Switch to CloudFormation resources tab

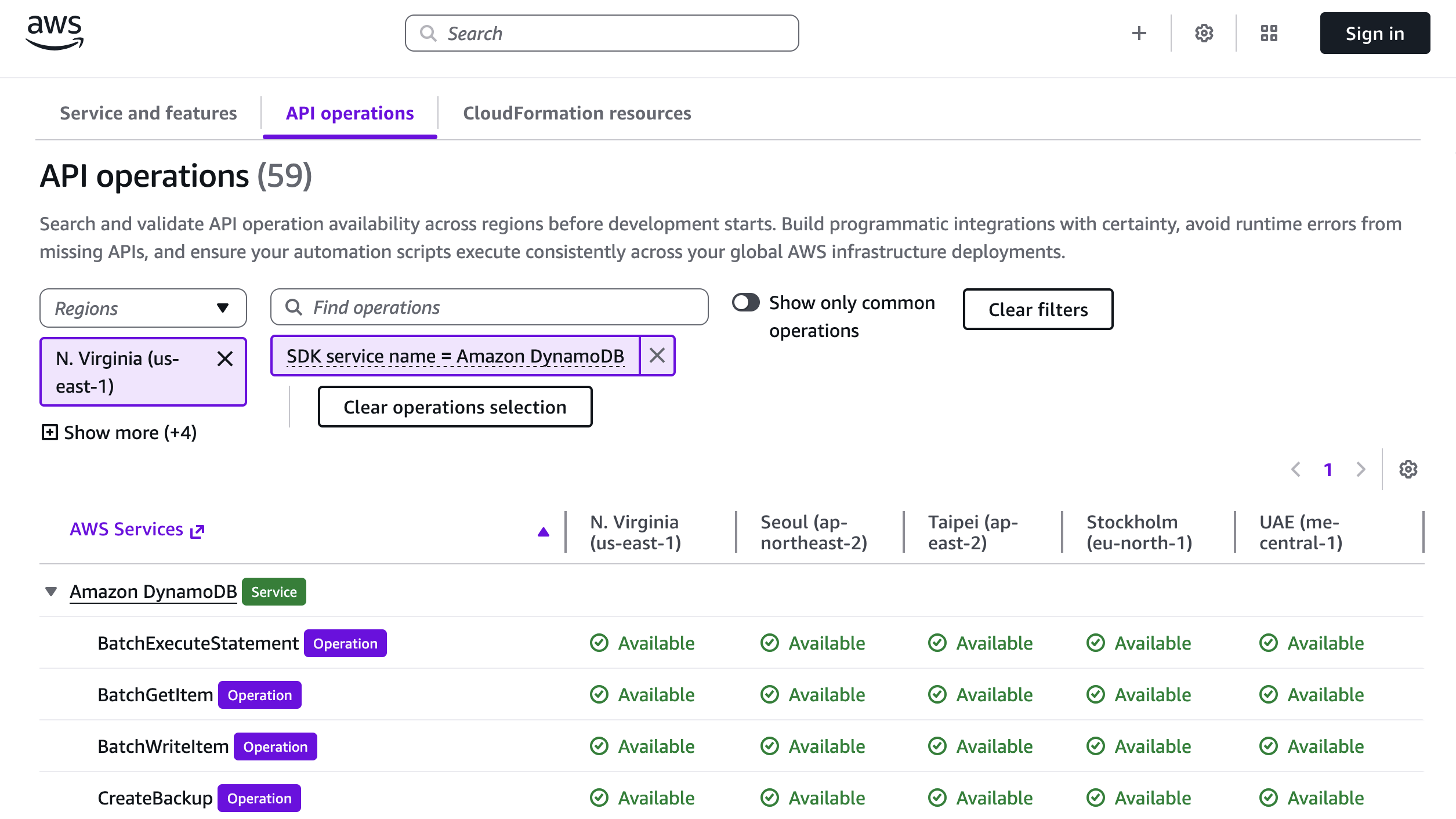pos(577,113)
